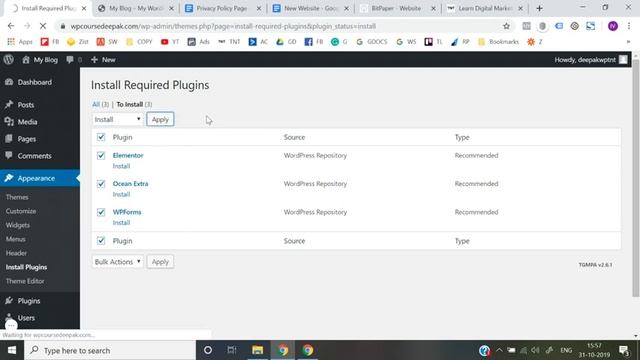Screen dimensions: 640x360
Task: Open a new browser tab
Action: pos(539,8)
